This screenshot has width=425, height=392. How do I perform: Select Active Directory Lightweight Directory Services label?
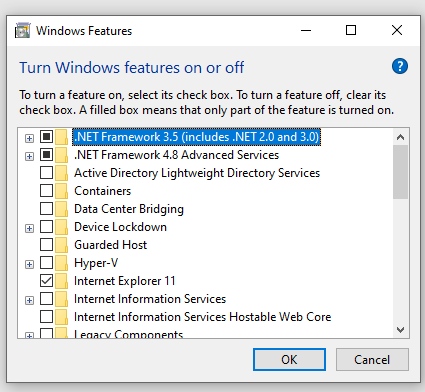pos(197,173)
